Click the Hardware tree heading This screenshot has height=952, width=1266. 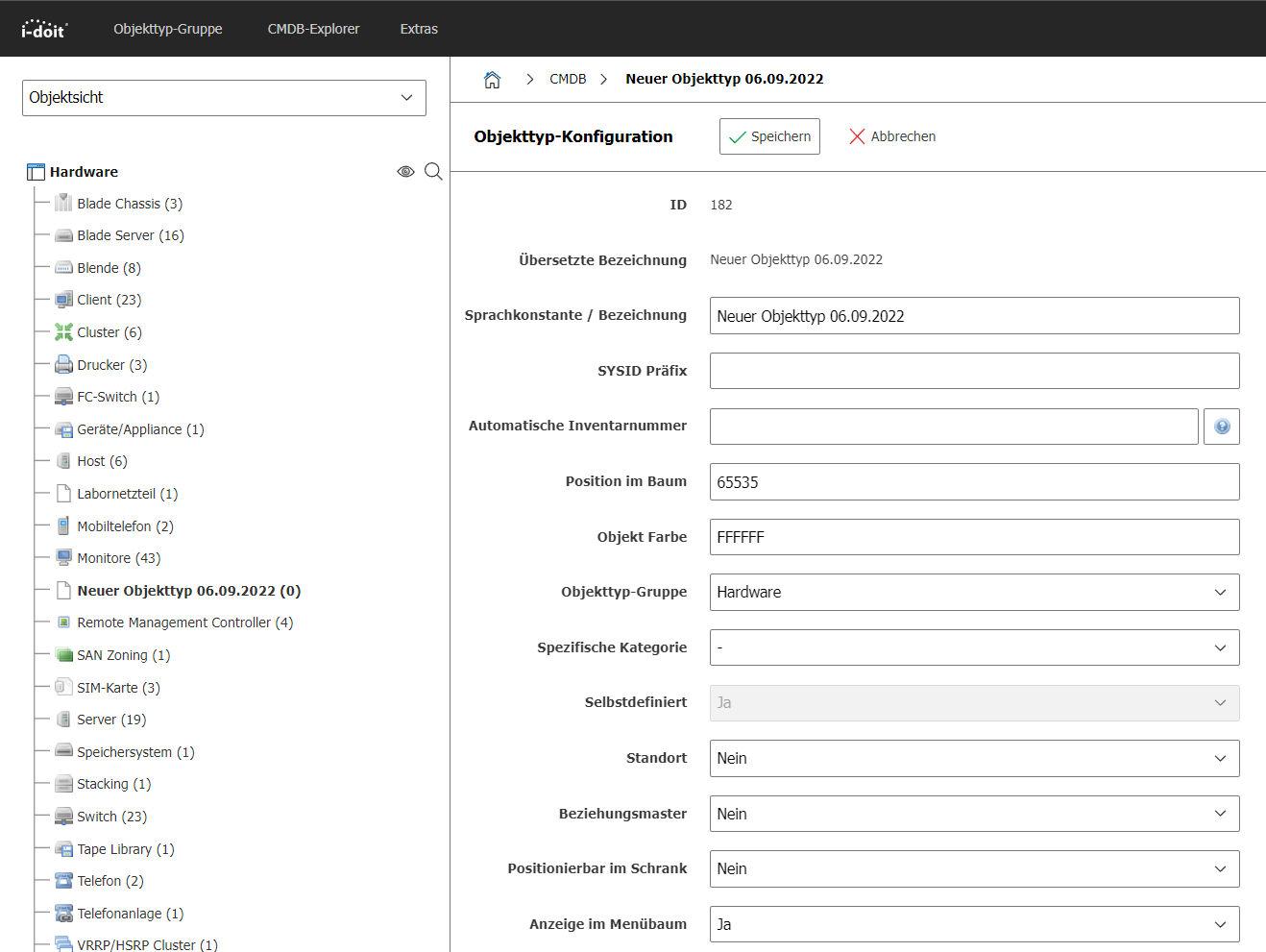84,172
